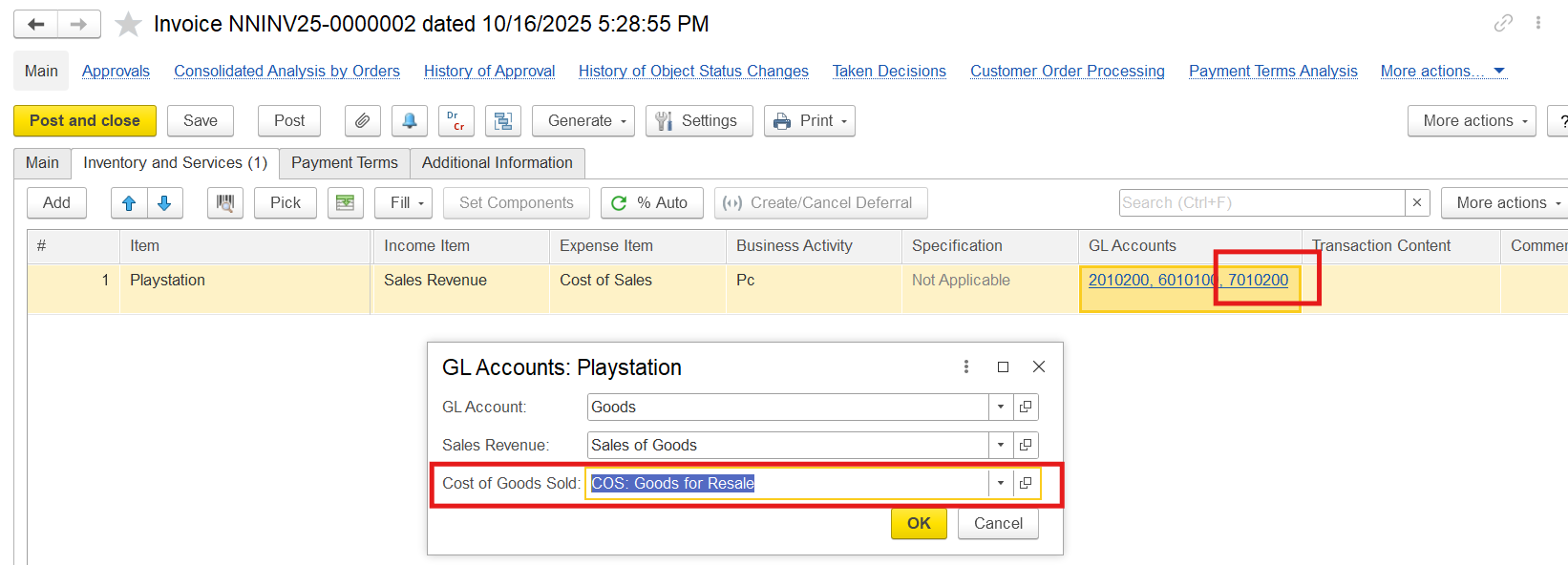1568x565 pixels.
Task: Expand the Sales Revenue dropdown arrow
Action: (x=1000, y=446)
